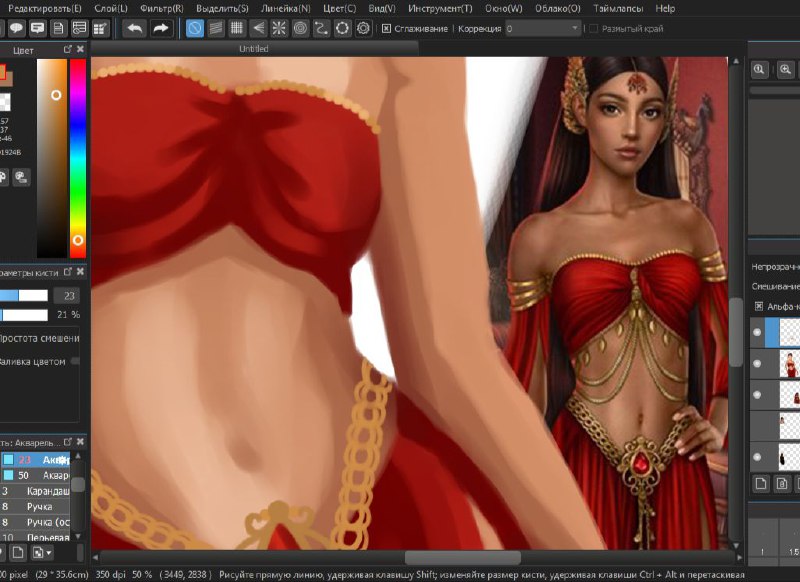Image resolution: width=800 pixels, height=582 pixels.
Task: Enable the Размытый край checkbox
Action: [593, 29]
